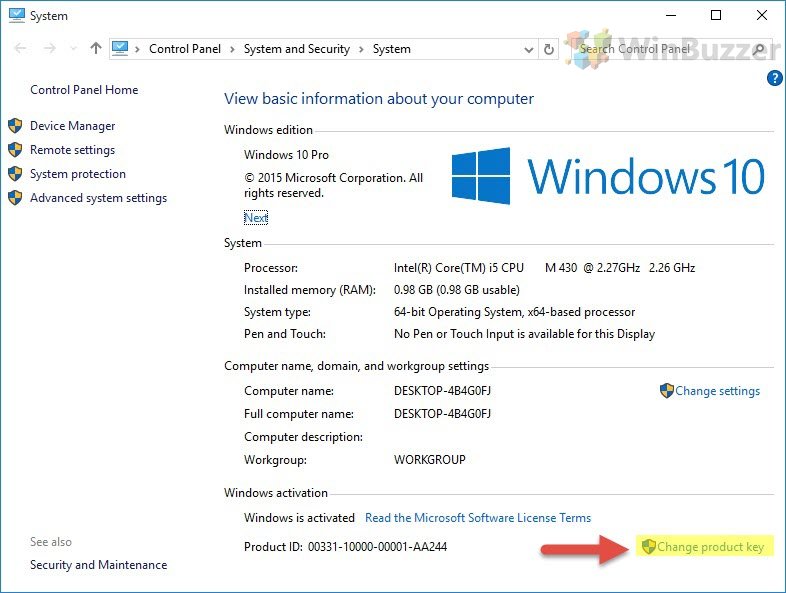The width and height of the screenshot is (786, 593).
Task: Go up one level with Up arrow
Action: click(x=96, y=48)
